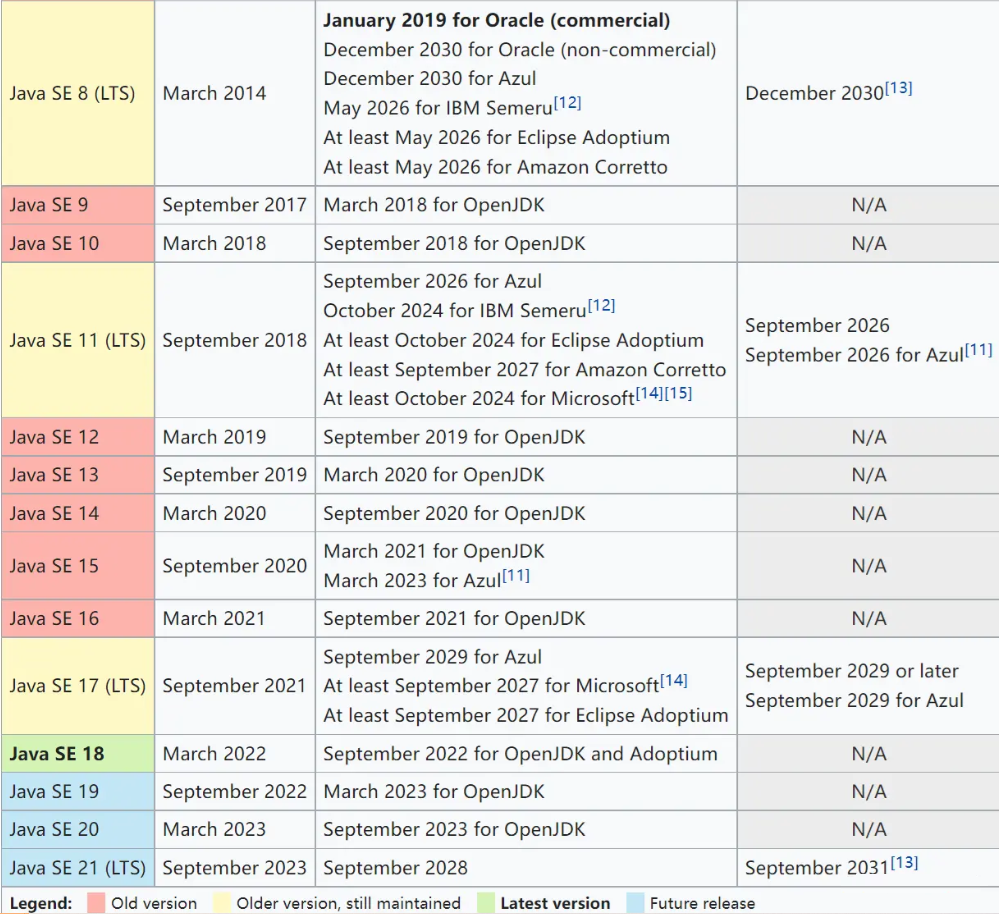Select the Java SE 15 cell
The height and width of the screenshot is (914, 999).
pyautogui.click(x=78, y=566)
